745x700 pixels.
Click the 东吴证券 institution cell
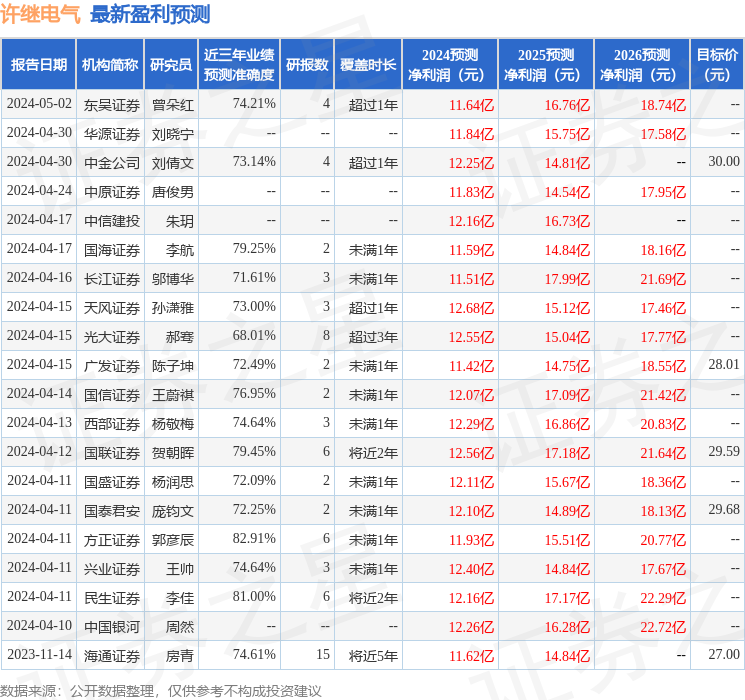coord(112,105)
